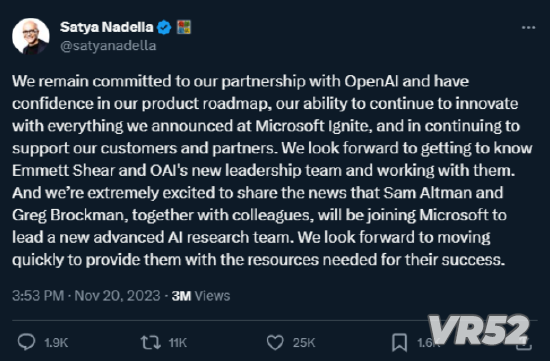
Task: Bookmark the tweet using the bookmark icon
Action: 399,342
